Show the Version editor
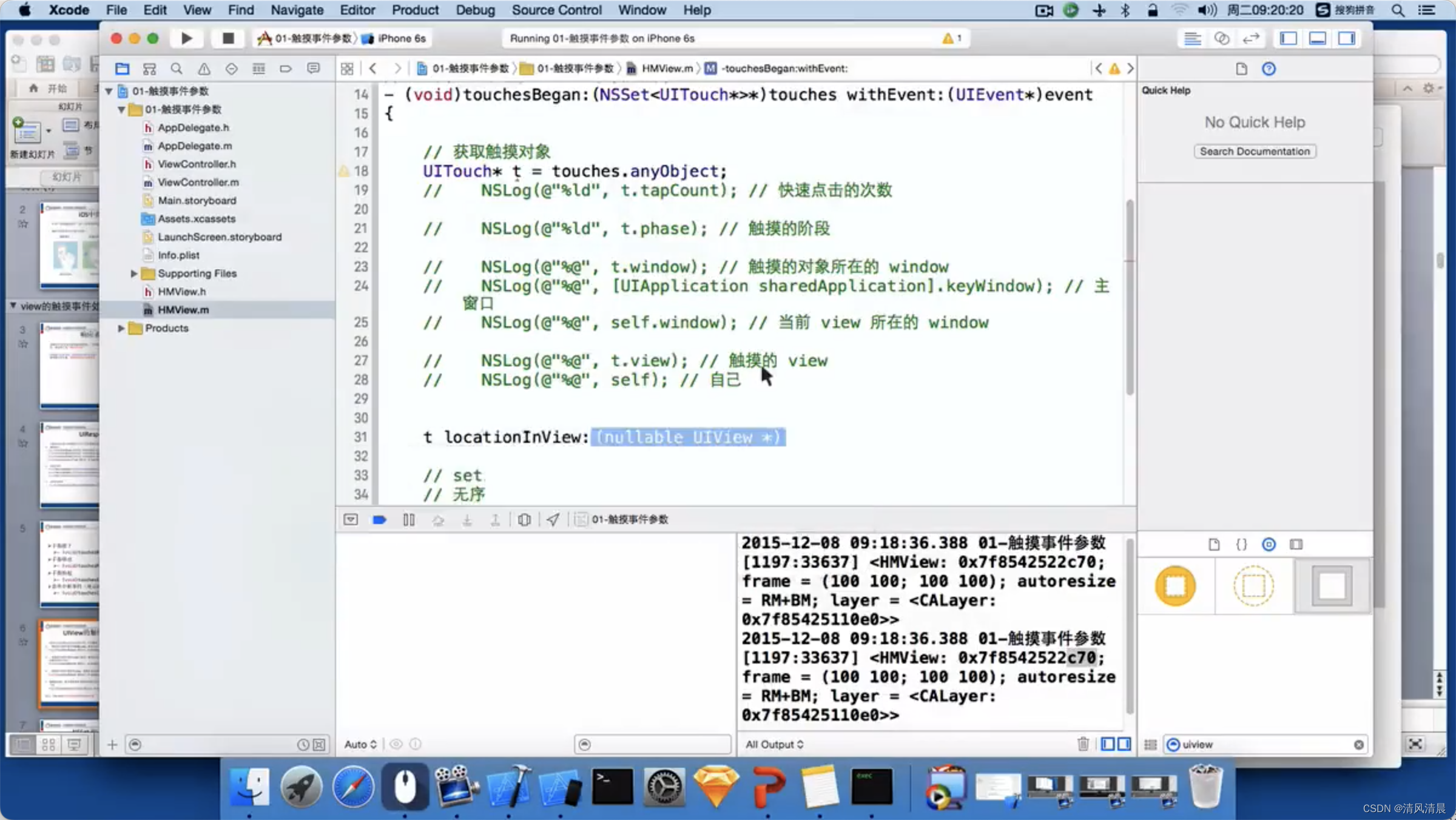Viewport: 1456px width, 820px height. coord(1251,39)
